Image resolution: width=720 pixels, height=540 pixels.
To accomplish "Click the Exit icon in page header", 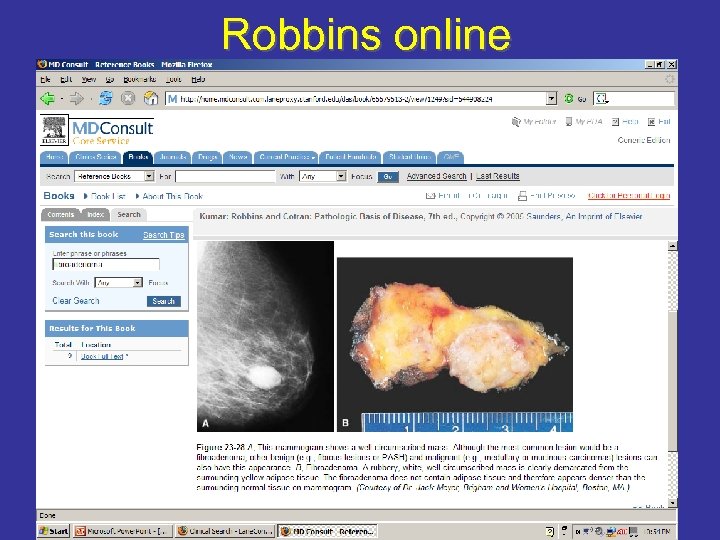I will (651, 122).
